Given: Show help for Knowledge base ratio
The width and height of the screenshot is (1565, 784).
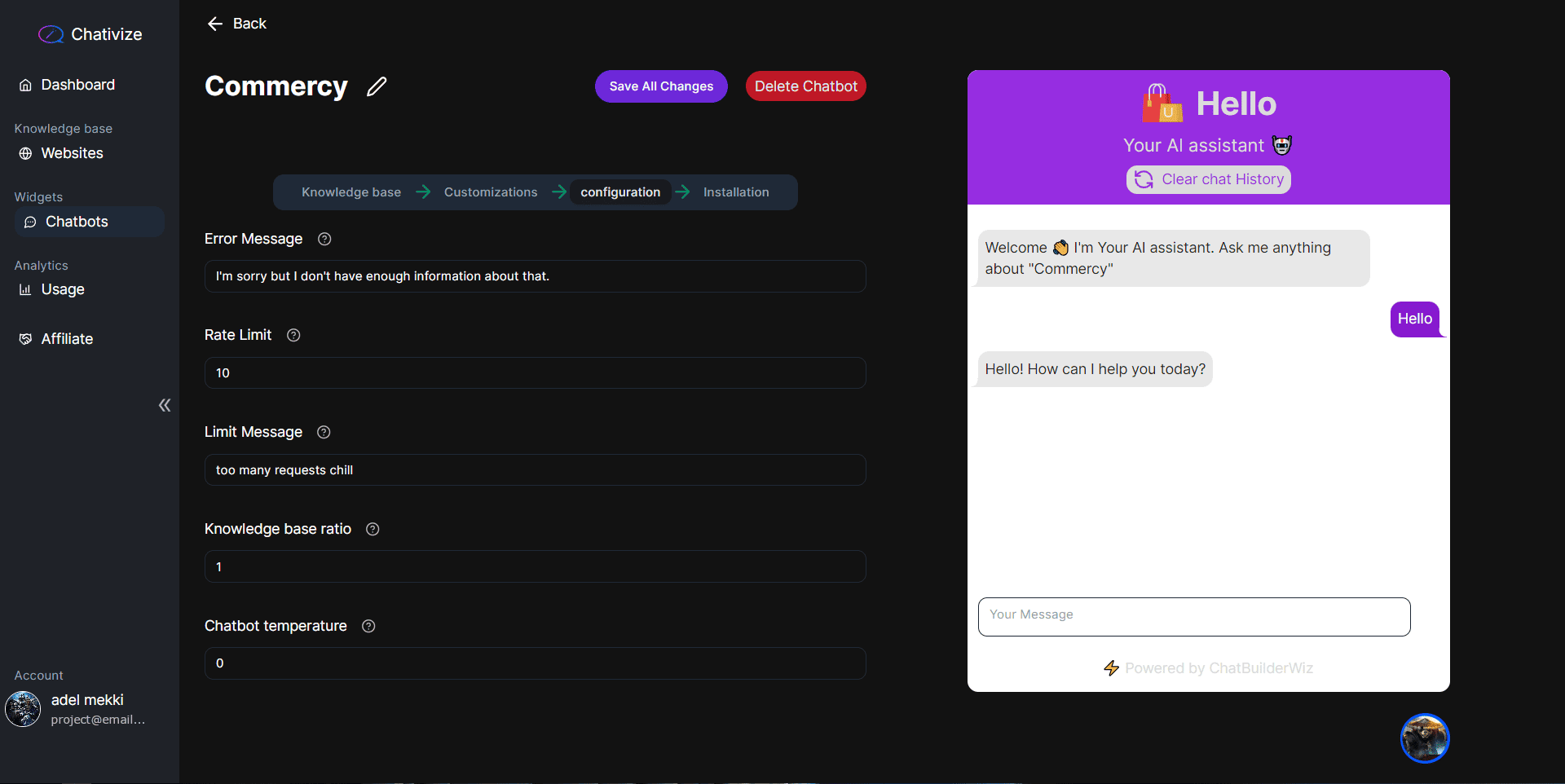Looking at the screenshot, I should point(373,529).
